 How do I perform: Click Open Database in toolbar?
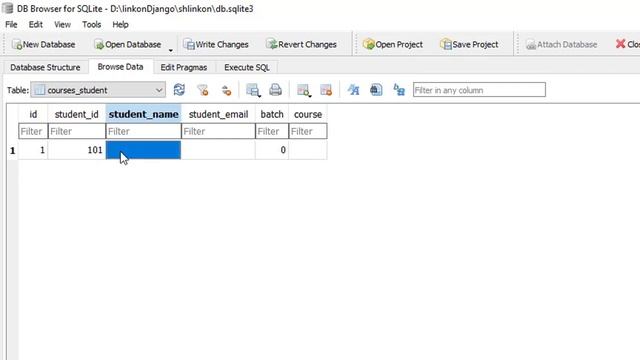128,44
